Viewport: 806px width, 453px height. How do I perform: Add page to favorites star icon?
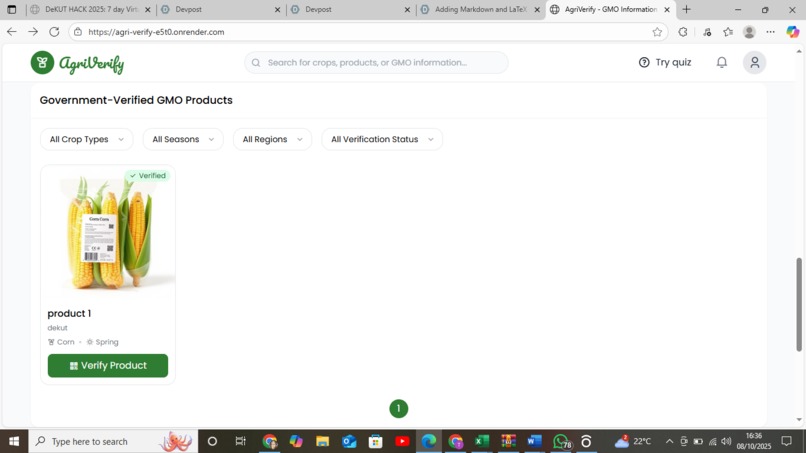[x=657, y=32]
